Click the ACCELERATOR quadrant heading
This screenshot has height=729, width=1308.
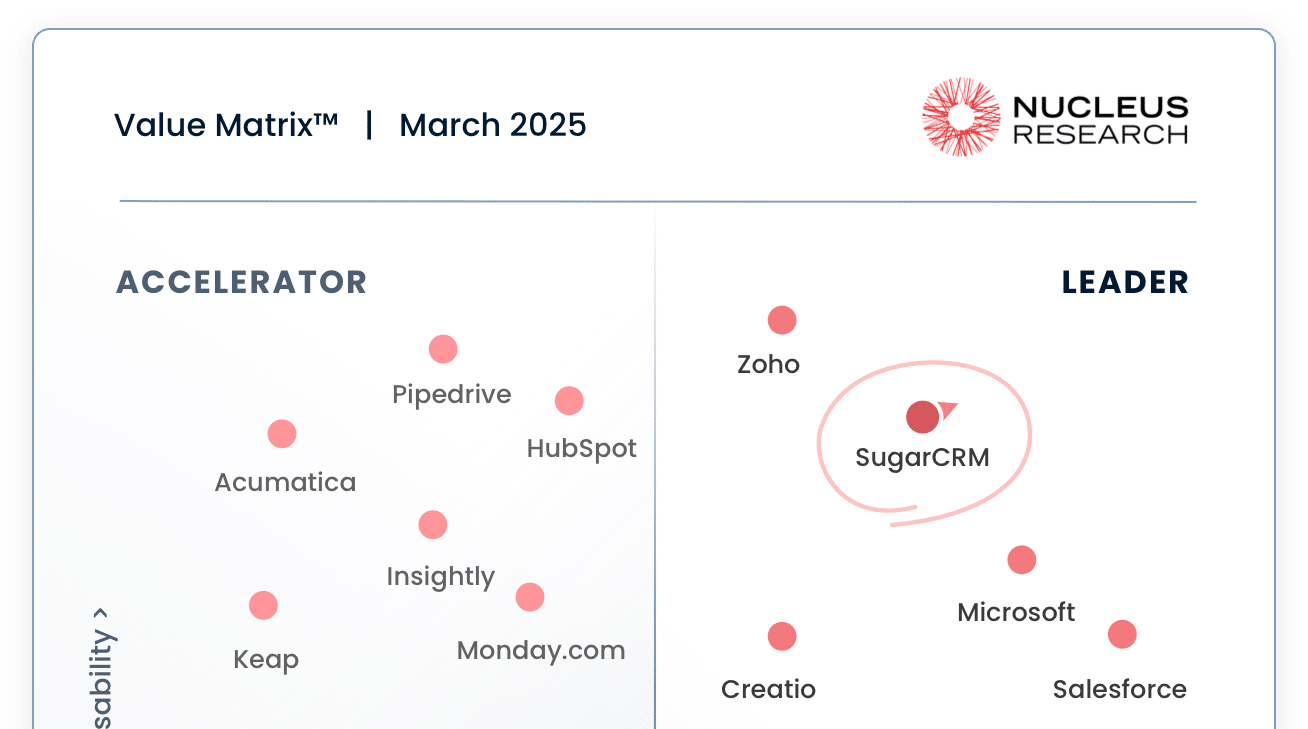point(242,282)
